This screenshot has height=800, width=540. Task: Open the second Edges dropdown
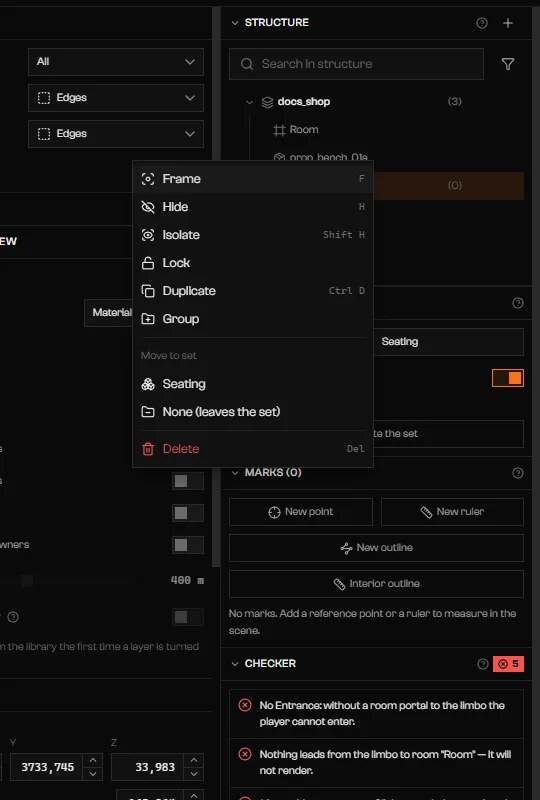pos(116,134)
